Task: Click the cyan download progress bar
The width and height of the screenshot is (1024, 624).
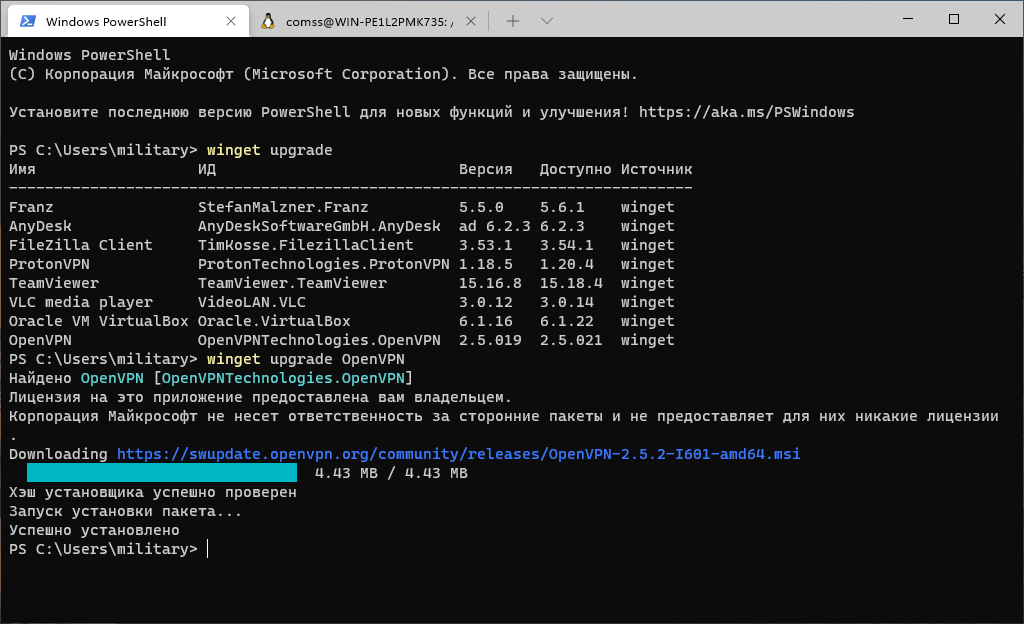Action: (x=162, y=473)
